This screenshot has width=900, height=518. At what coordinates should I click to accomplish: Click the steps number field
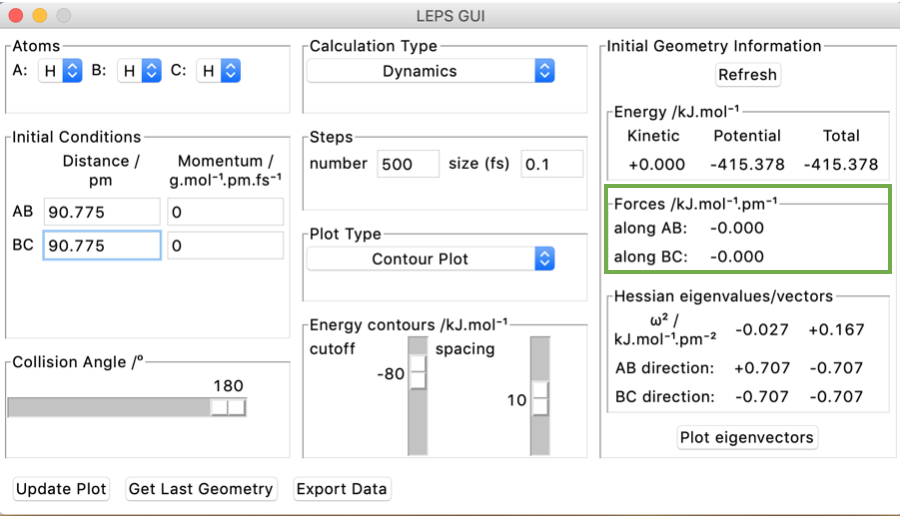[408, 165]
